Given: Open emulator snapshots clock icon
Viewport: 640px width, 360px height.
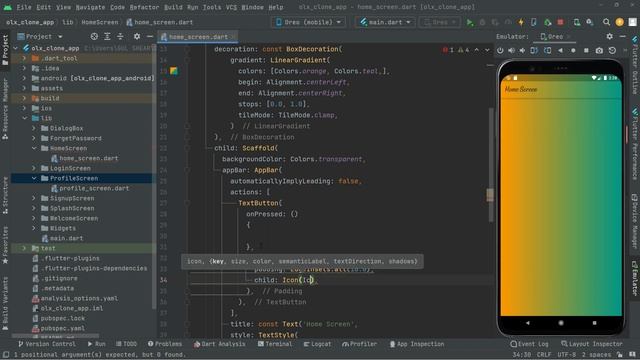Looking at the screenshot, I should [612, 51].
